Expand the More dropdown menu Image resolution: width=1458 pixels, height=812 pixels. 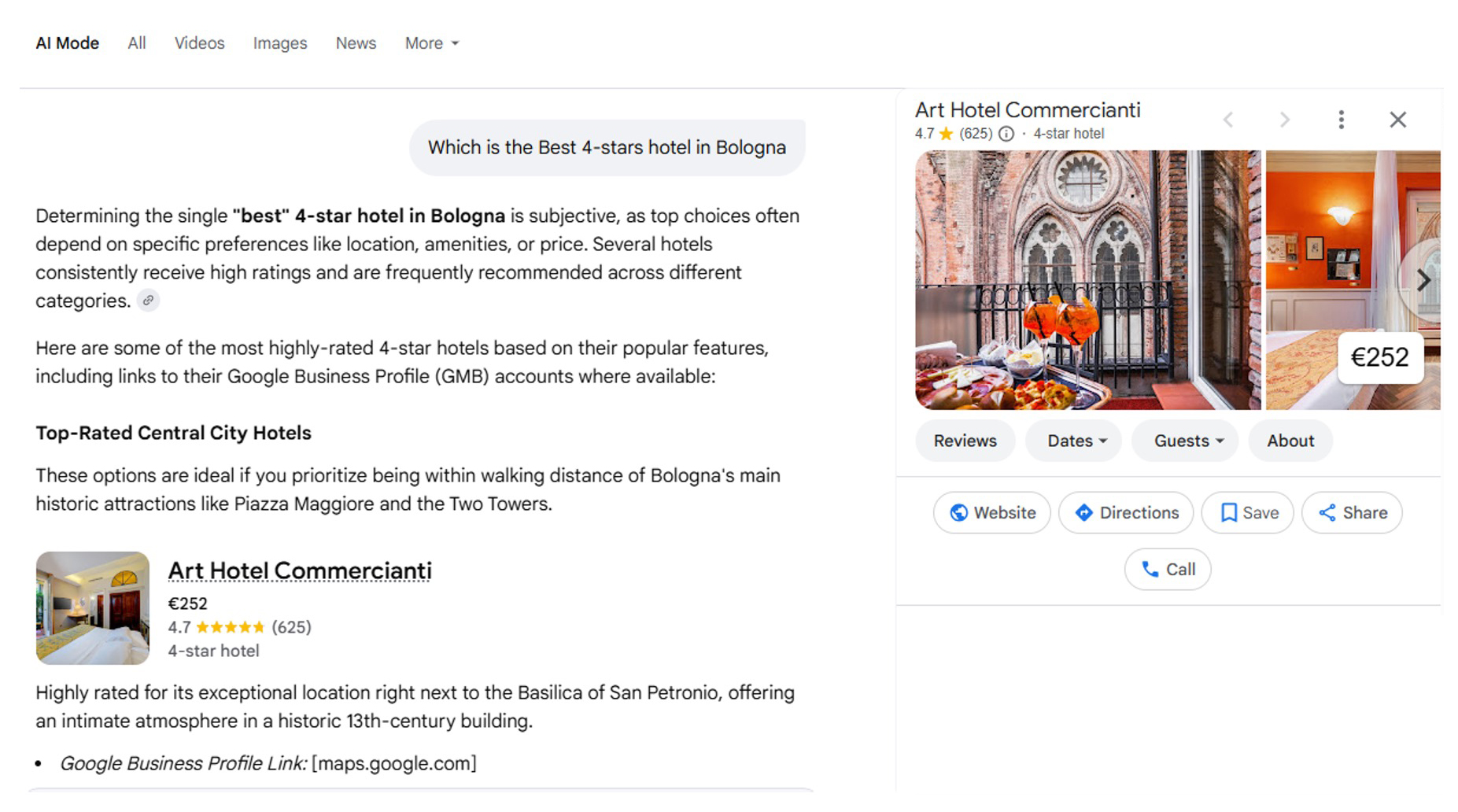point(431,43)
